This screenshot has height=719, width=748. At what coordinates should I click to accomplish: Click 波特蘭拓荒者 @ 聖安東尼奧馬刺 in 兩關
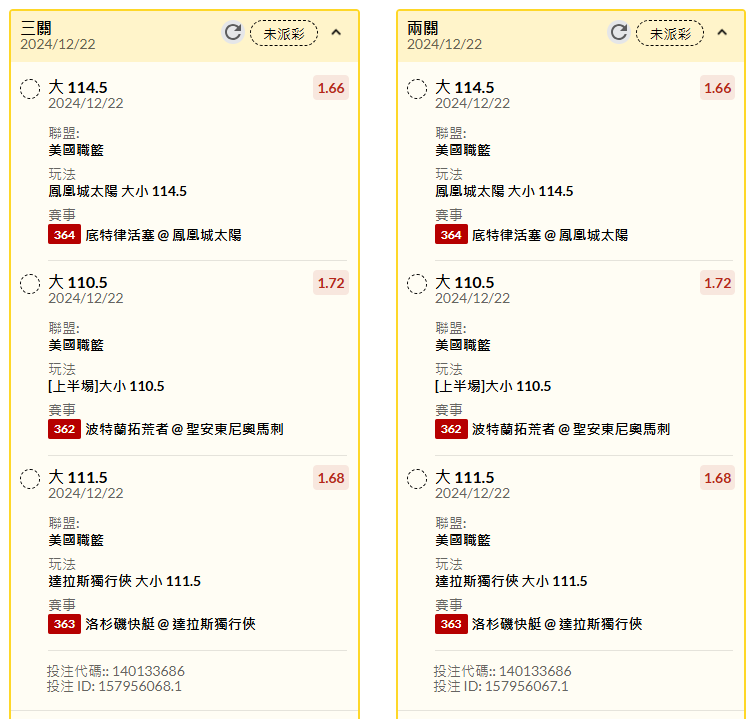pyautogui.click(x=571, y=429)
